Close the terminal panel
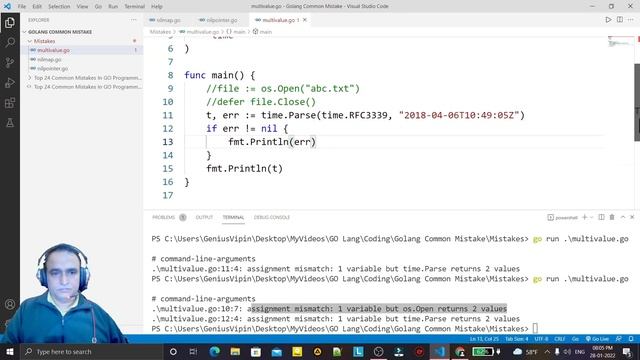The image size is (640, 360). (x=632, y=217)
